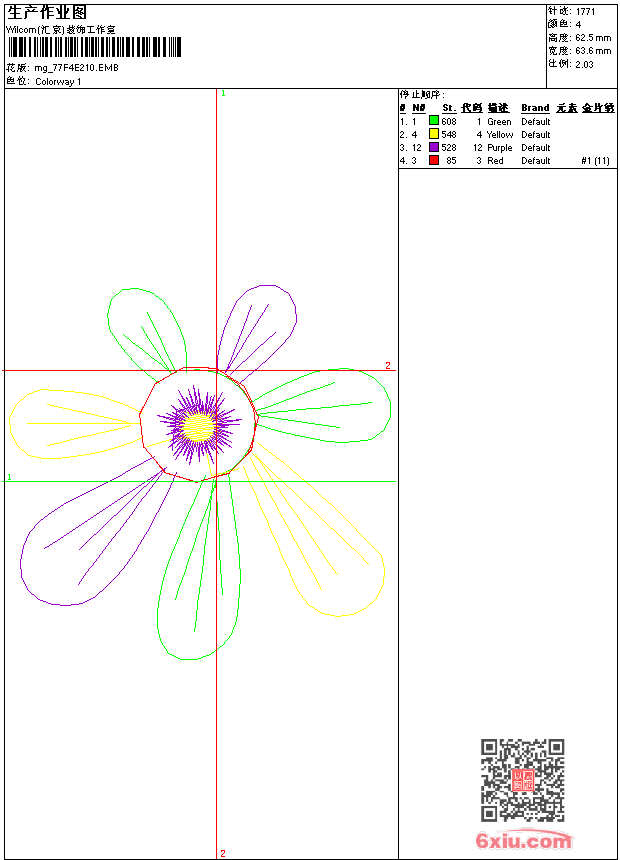Click the Colorway 1 label
Screen dimensions: 620x860
(58, 81)
